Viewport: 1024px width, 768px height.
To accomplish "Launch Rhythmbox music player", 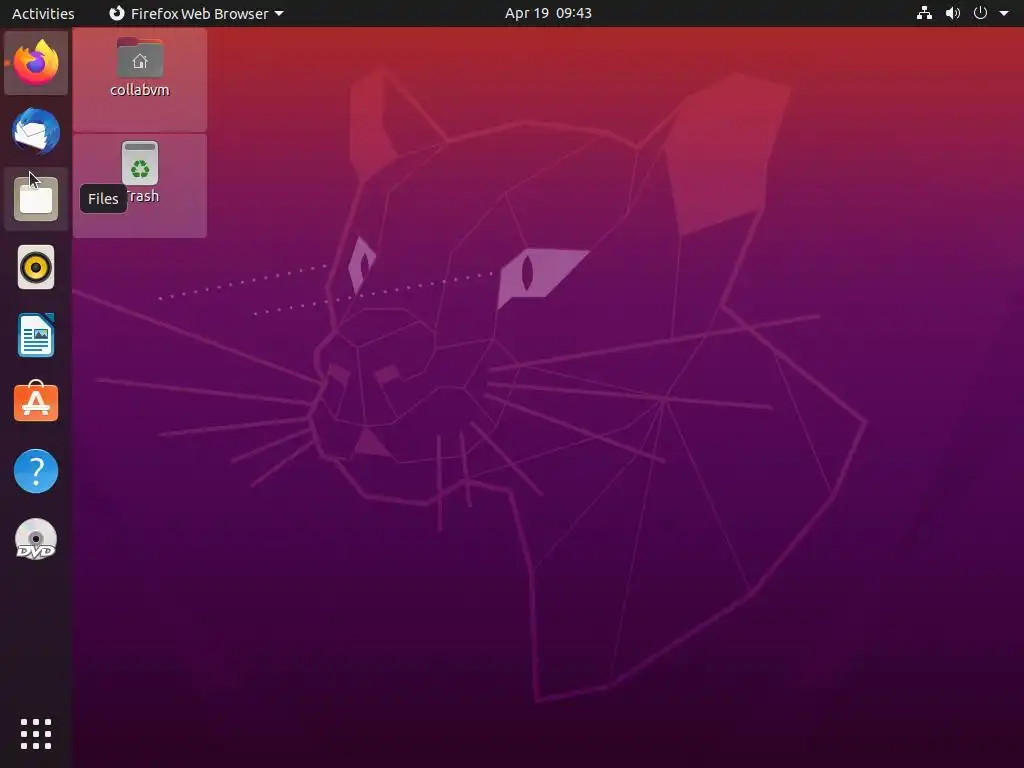I will pyautogui.click(x=36, y=267).
